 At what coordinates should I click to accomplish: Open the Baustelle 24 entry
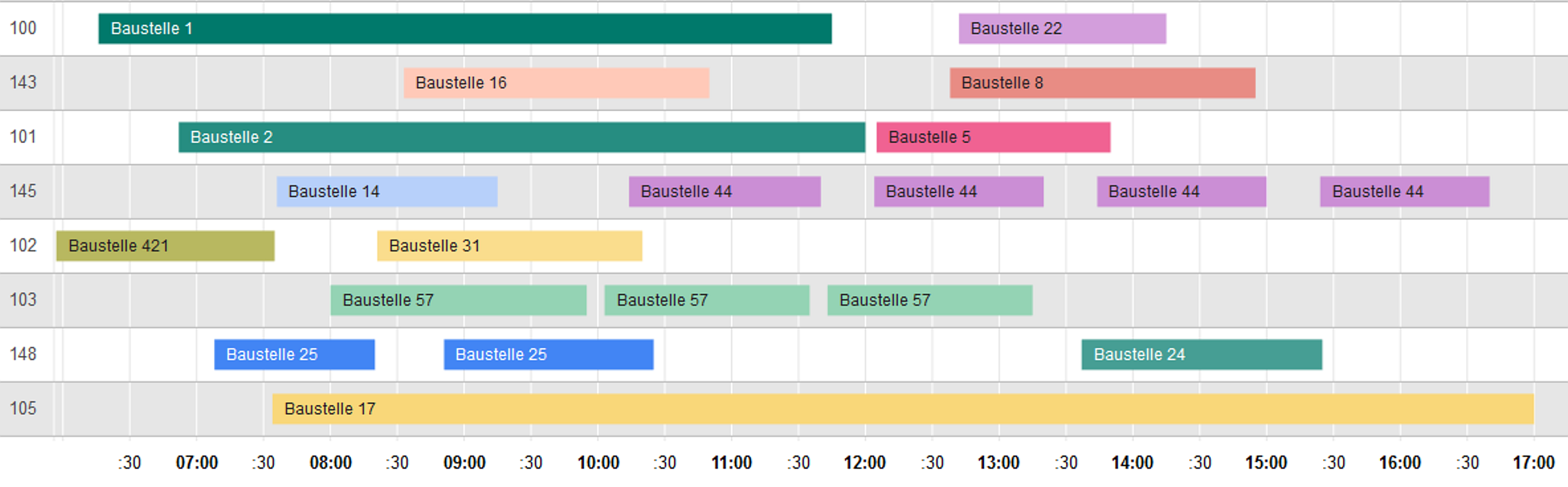tap(1202, 354)
